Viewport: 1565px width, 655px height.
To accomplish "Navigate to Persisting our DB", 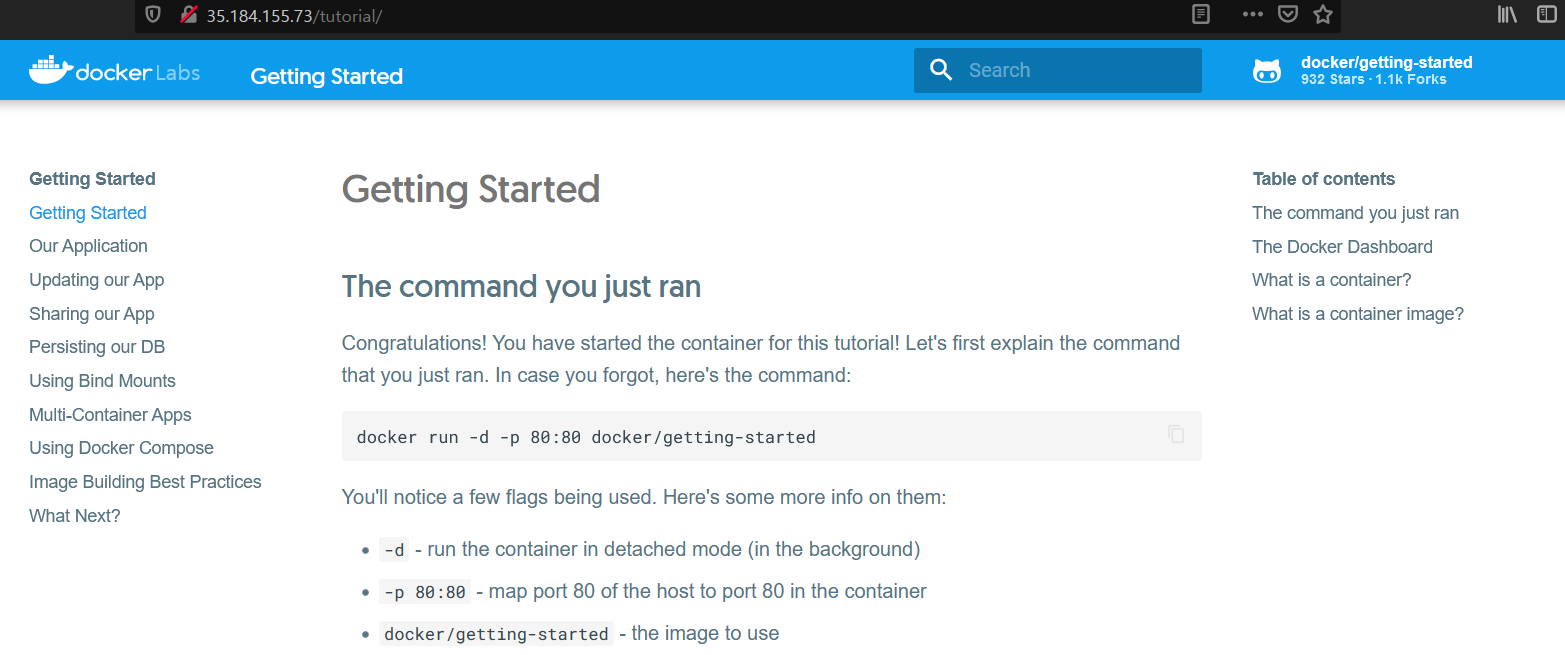I will click(x=97, y=347).
